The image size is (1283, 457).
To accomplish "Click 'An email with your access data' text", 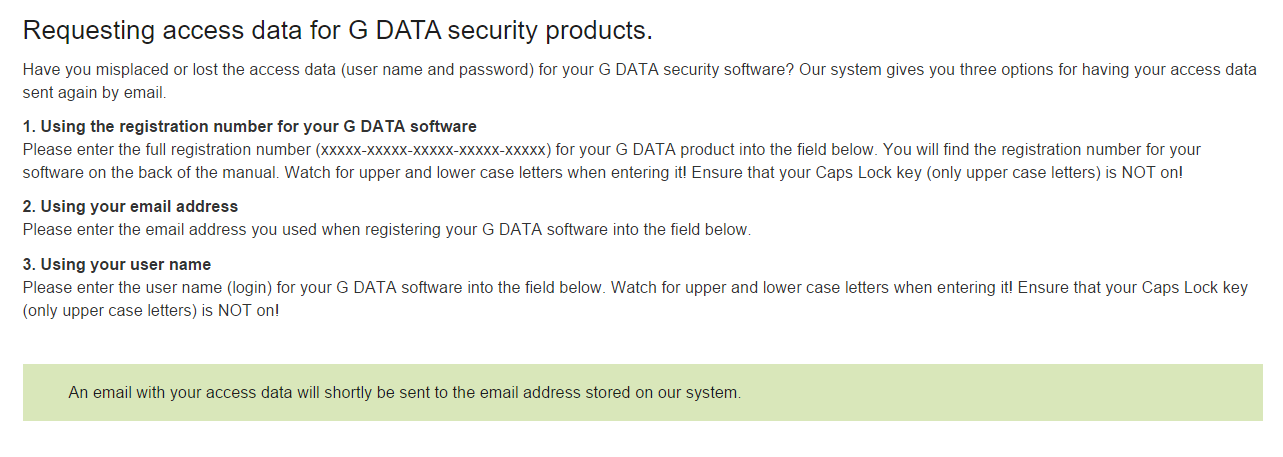I will (184, 393).
